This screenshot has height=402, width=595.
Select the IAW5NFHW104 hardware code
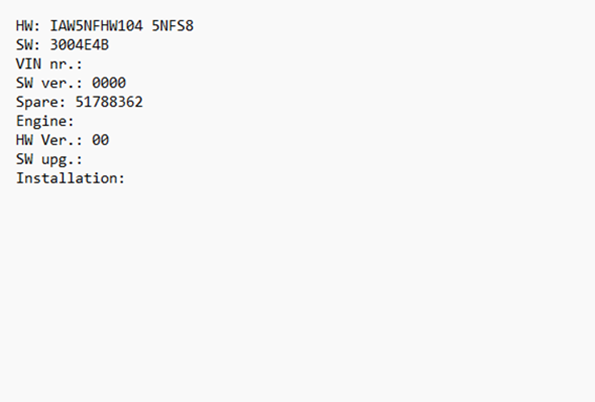[96, 26]
